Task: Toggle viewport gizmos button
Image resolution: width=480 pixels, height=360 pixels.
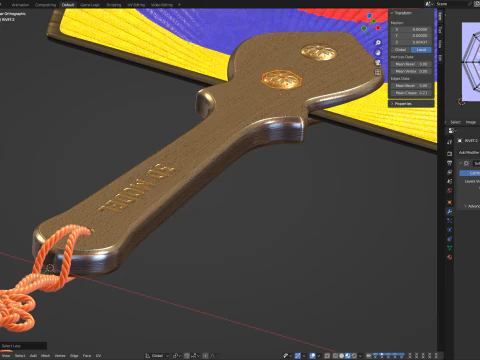Action: coord(298,356)
